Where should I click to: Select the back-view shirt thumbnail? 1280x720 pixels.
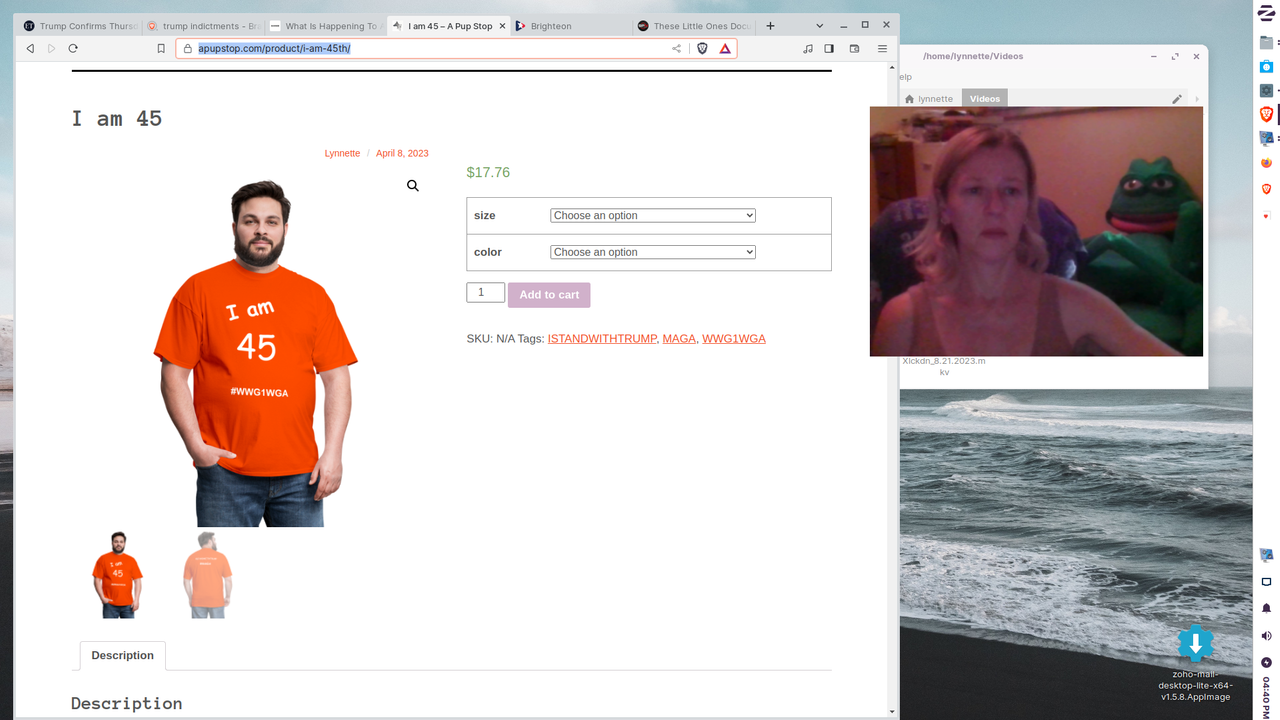click(208, 575)
